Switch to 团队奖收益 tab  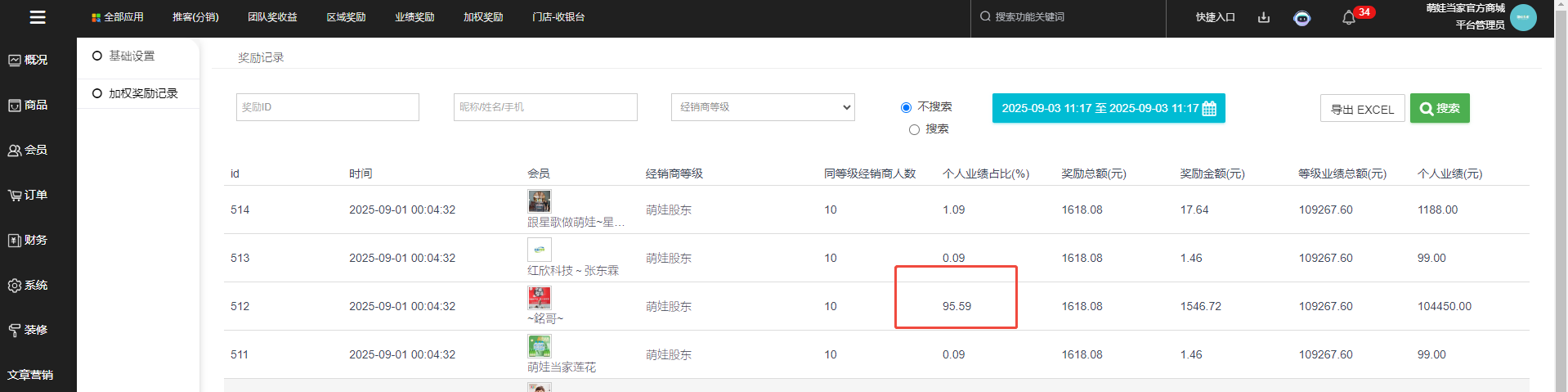tap(272, 17)
